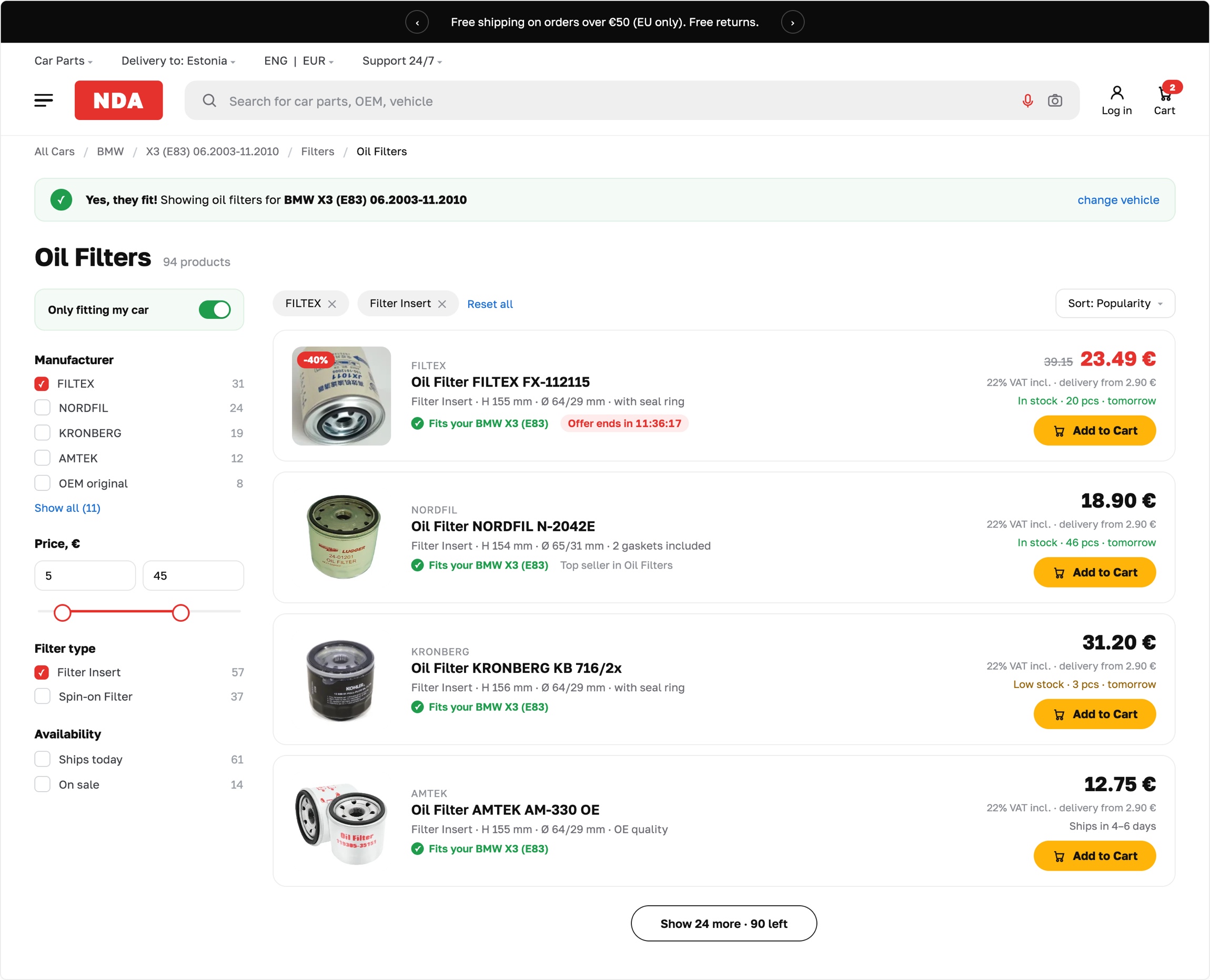Click Reset all filters link

(x=490, y=304)
